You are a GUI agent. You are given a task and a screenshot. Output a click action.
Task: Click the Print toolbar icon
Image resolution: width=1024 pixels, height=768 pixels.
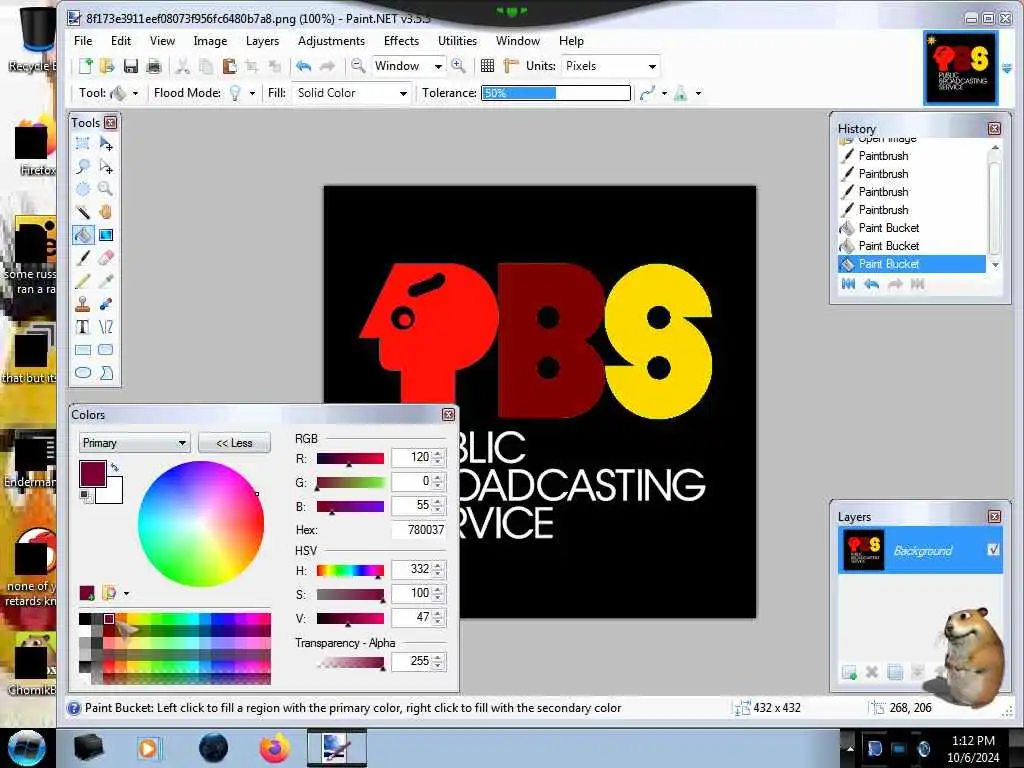pyautogui.click(x=153, y=66)
